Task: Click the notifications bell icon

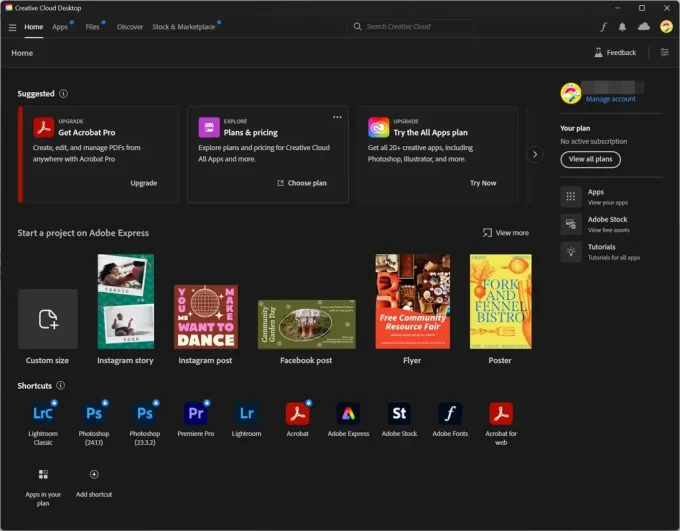Action: tap(623, 27)
